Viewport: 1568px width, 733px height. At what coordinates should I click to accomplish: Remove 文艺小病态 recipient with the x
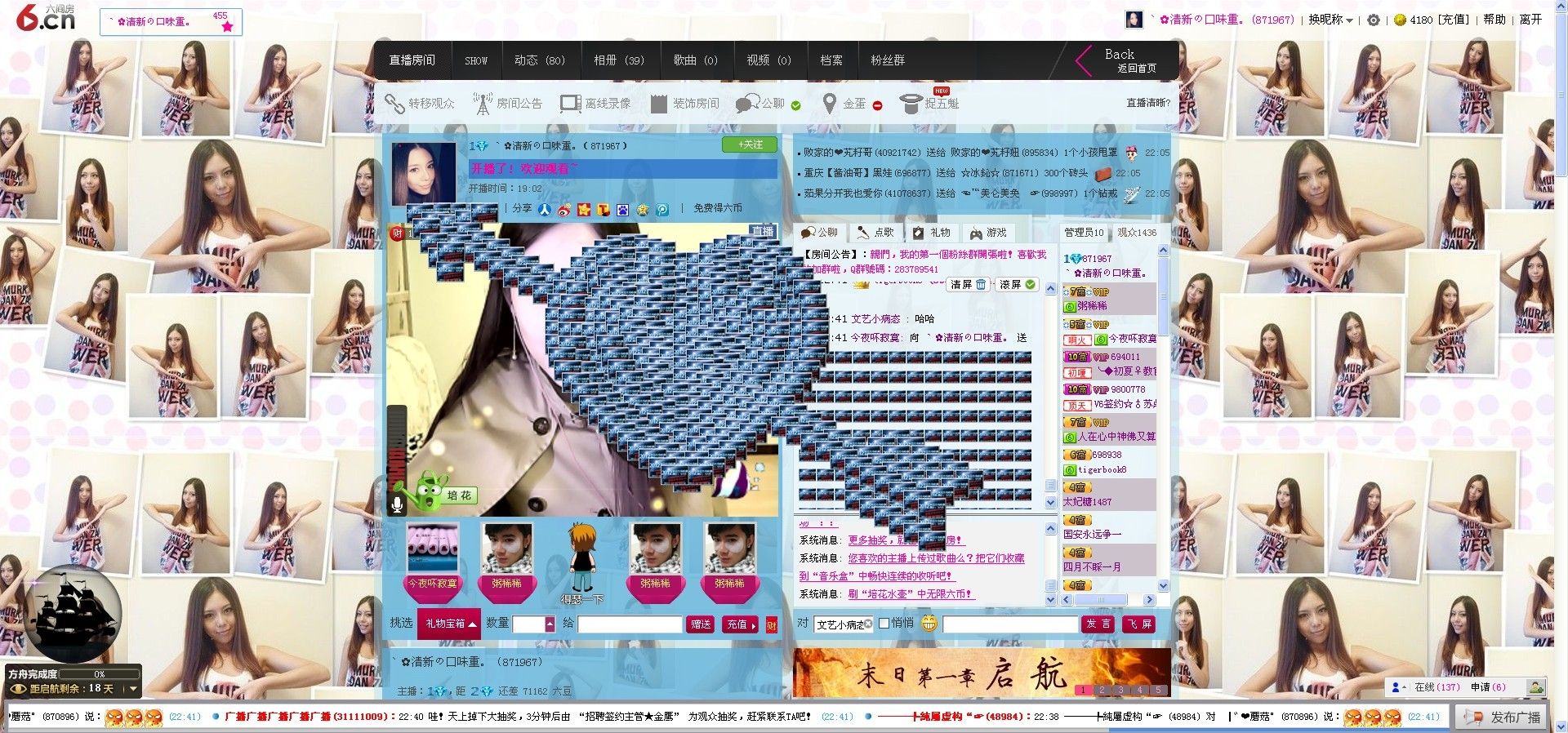[868, 624]
